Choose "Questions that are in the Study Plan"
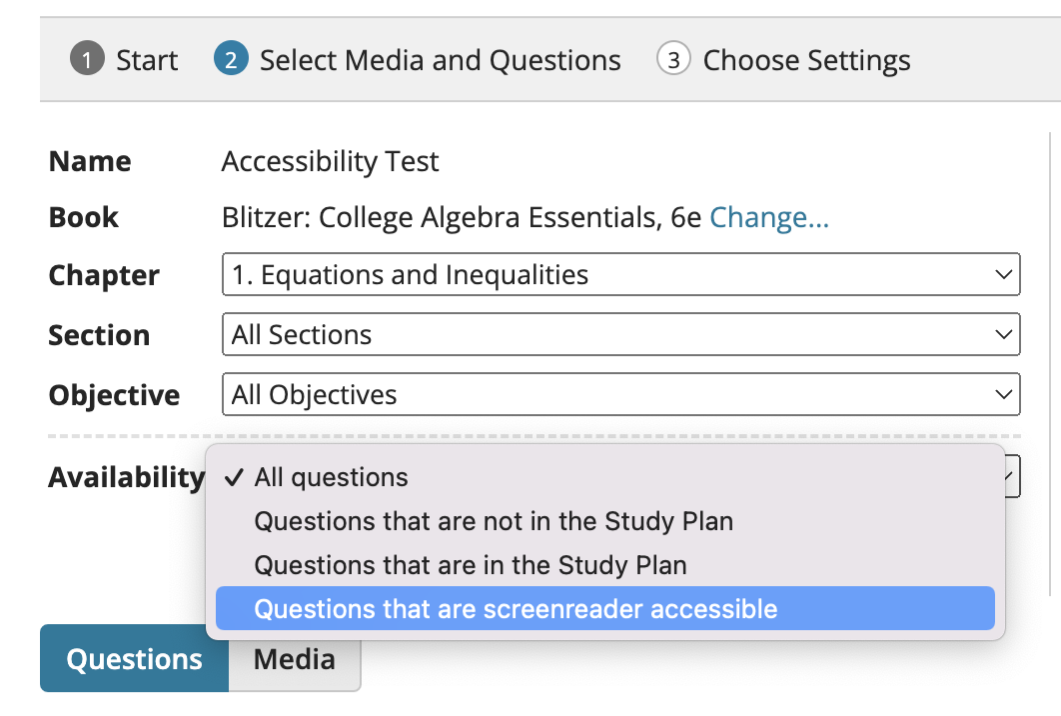The image size is (1061, 716). (470, 565)
